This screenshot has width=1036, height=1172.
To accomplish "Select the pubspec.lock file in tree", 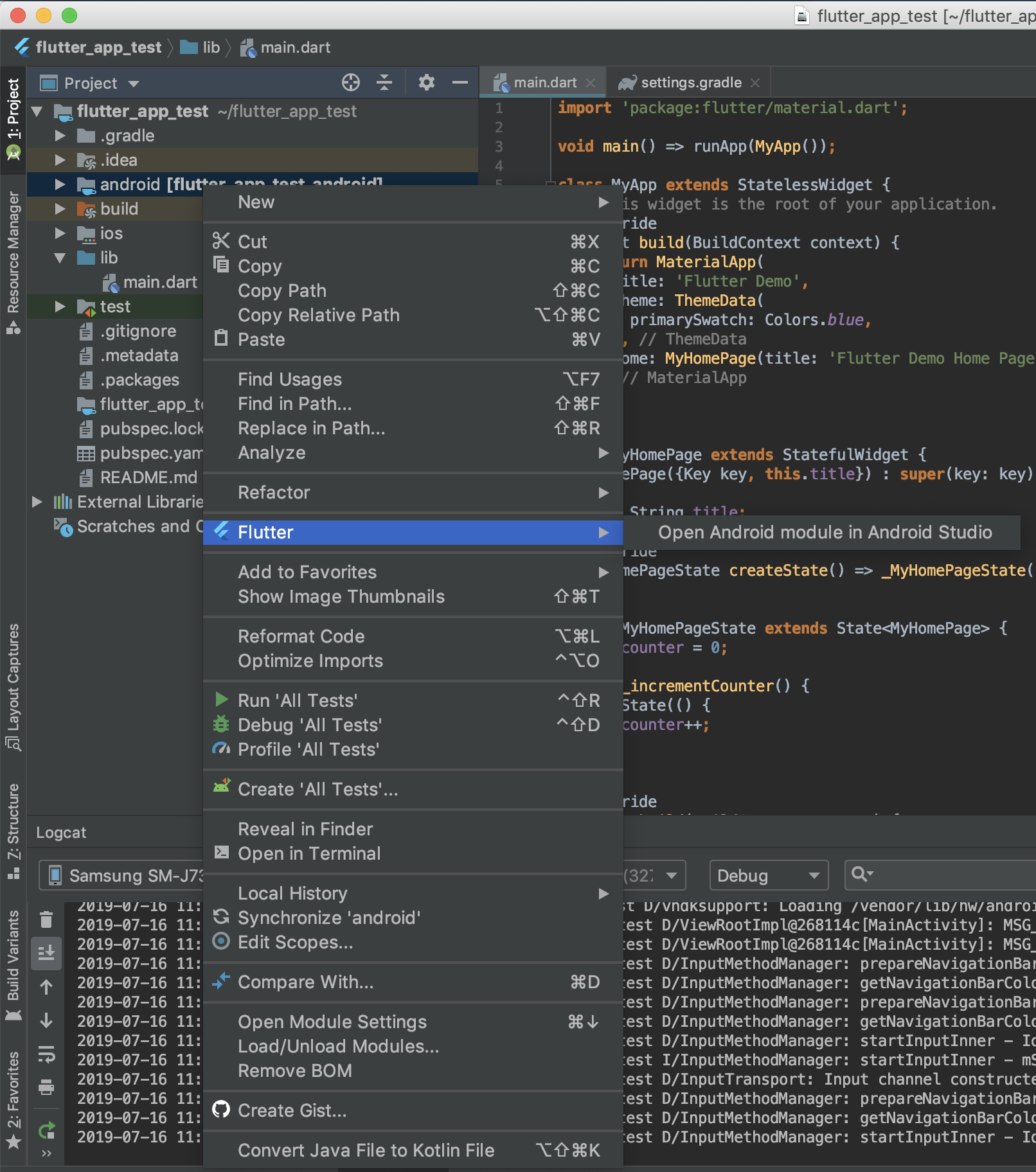I will (151, 429).
